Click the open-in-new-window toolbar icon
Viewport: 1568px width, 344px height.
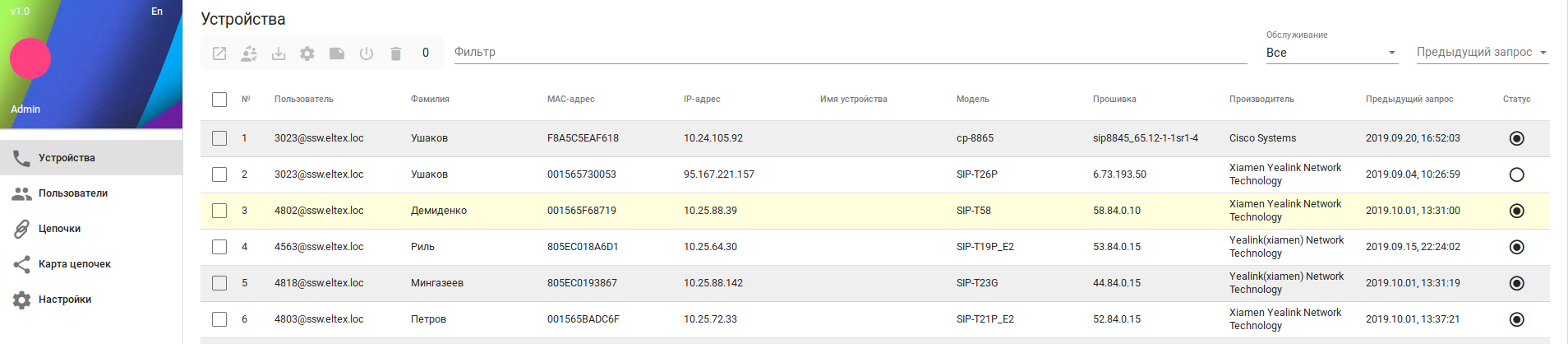pos(219,53)
